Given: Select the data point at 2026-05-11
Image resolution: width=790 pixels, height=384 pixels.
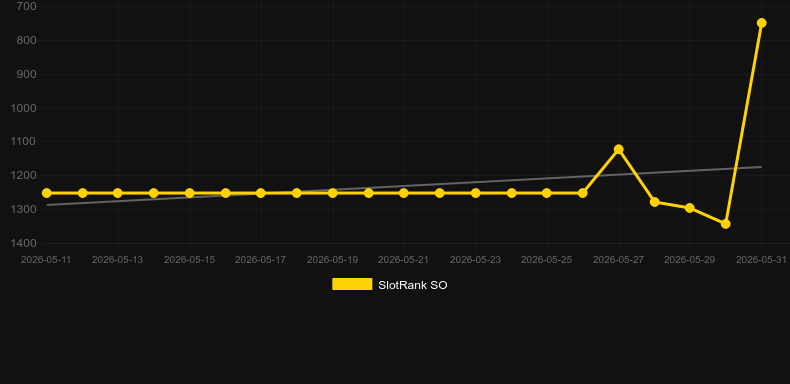Looking at the screenshot, I should coord(46,193).
